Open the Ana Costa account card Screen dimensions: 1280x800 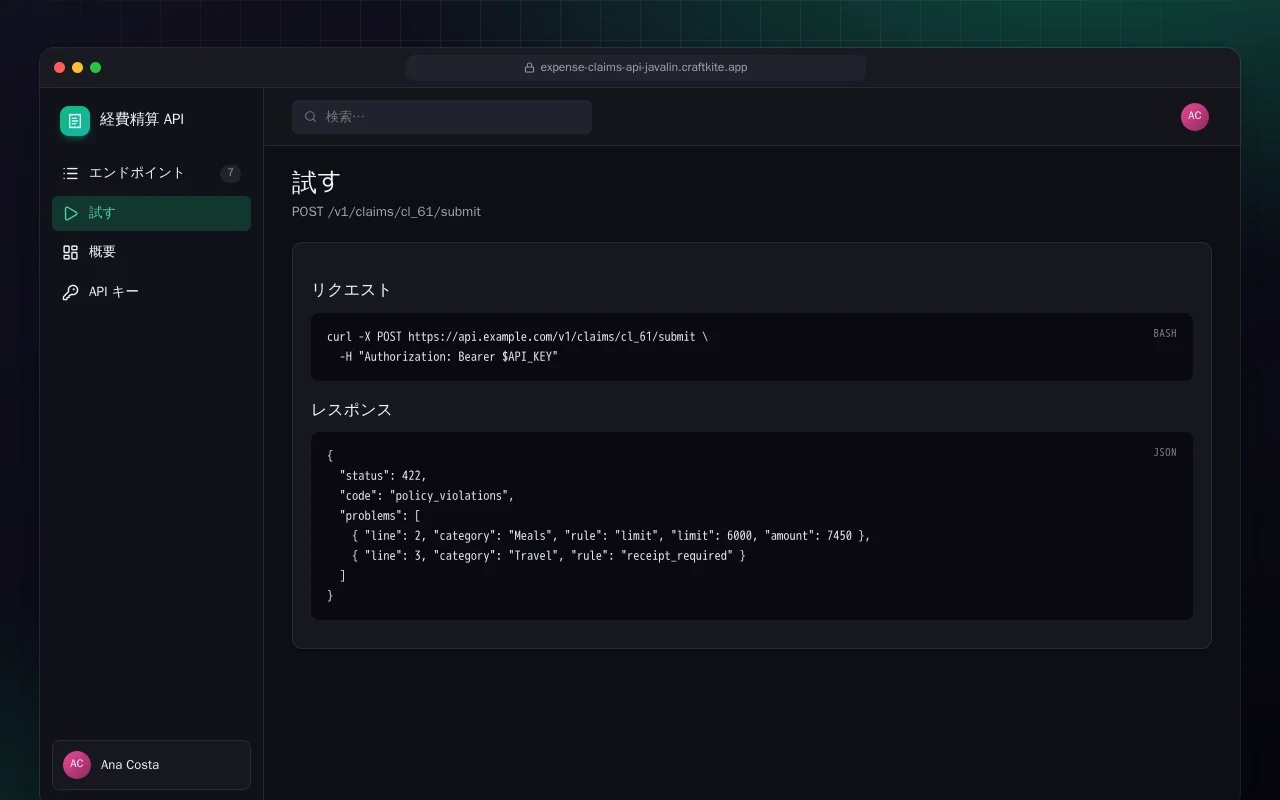tap(151, 765)
